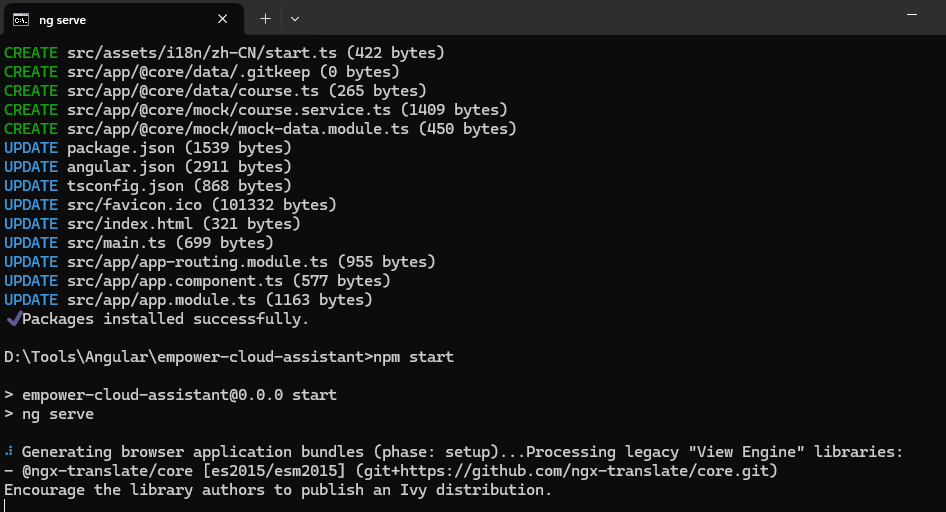Click the "> ng serve" output line
Viewport: 946px width, 512px height.
(50, 414)
